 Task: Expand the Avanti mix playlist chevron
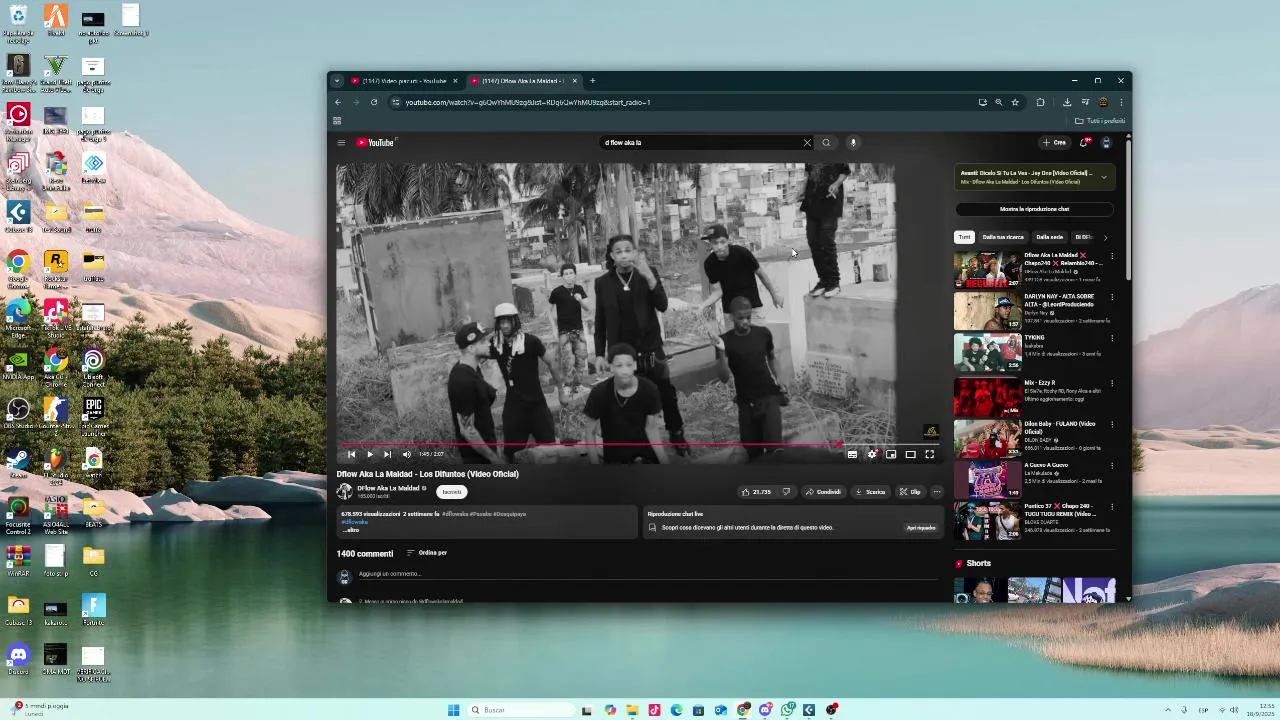pyautogui.click(x=1104, y=177)
